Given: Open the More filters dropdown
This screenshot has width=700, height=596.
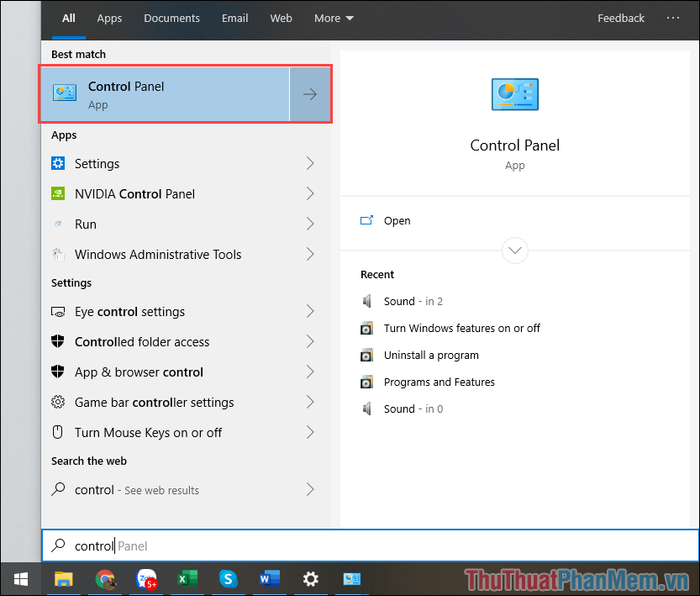Looking at the screenshot, I should click(x=334, y=18).
